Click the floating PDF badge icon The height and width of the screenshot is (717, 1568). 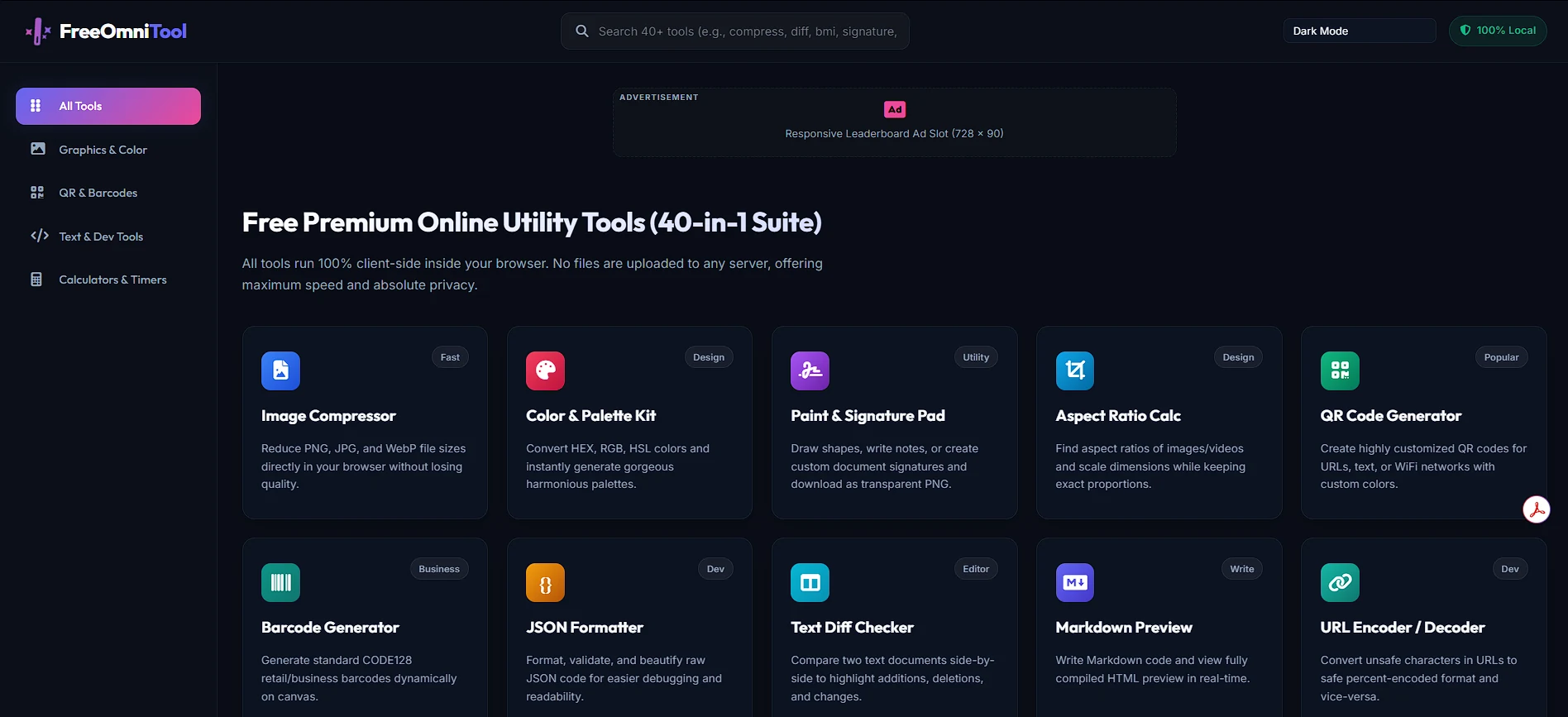pyautogui.click(x=1537, y=509)
